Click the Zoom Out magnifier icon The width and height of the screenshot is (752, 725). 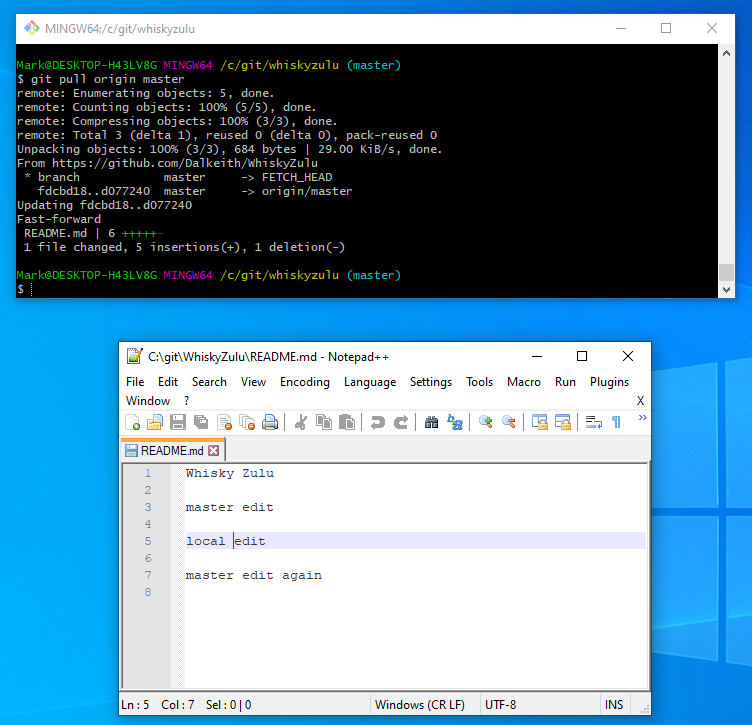click(508, 422)
